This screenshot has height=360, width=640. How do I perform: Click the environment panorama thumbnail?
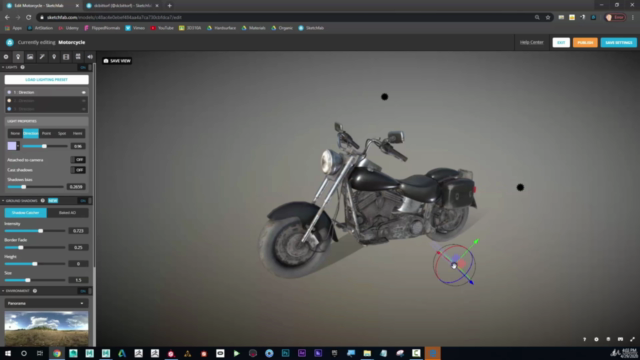coord(47,329)
